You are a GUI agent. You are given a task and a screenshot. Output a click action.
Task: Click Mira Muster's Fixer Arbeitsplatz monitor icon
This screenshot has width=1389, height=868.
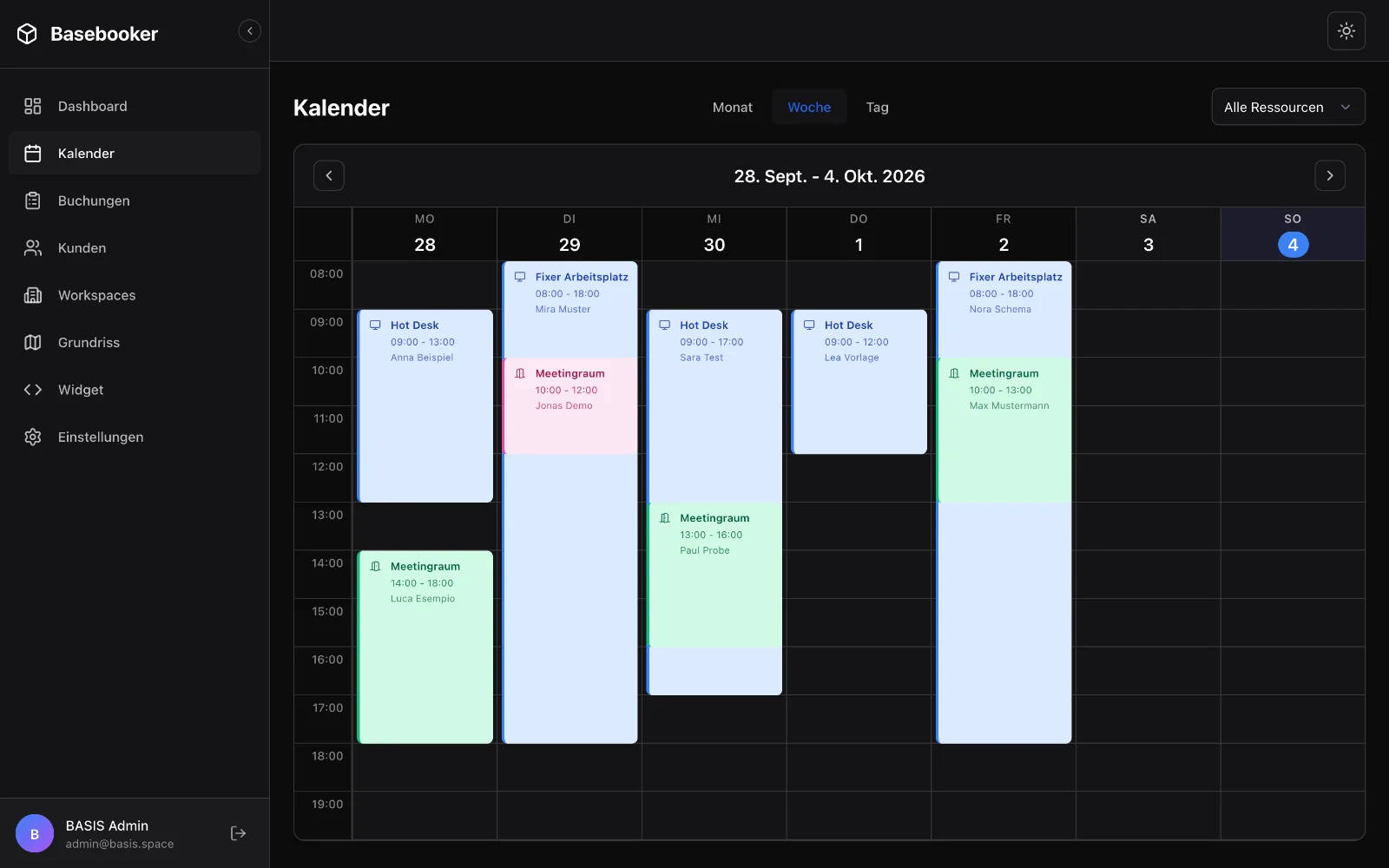pos(520,277)
